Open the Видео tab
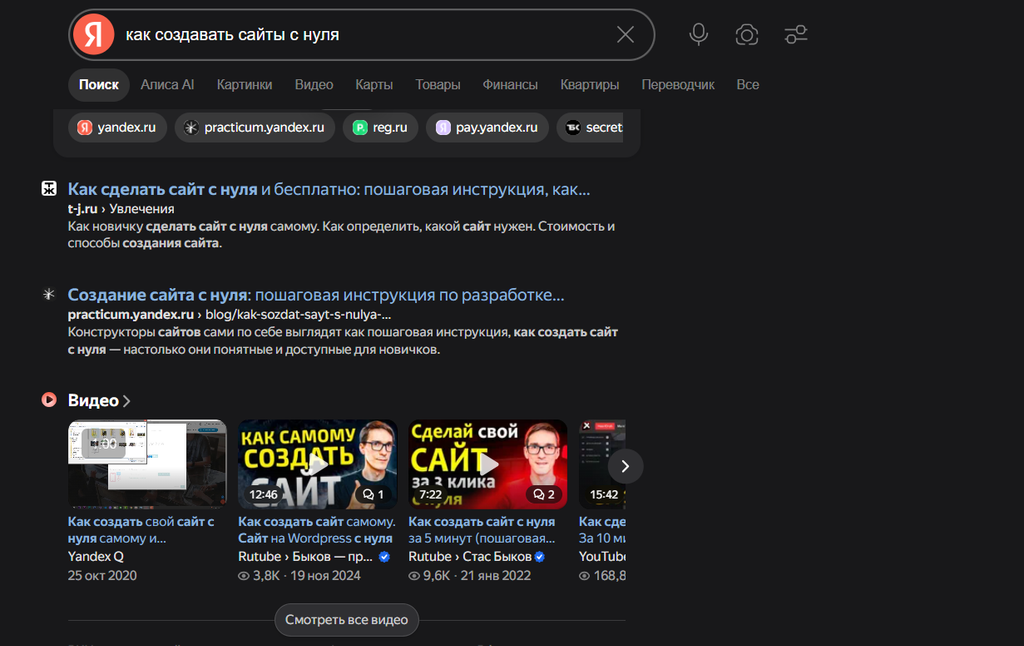1024x646 pixels. [313, 85]
